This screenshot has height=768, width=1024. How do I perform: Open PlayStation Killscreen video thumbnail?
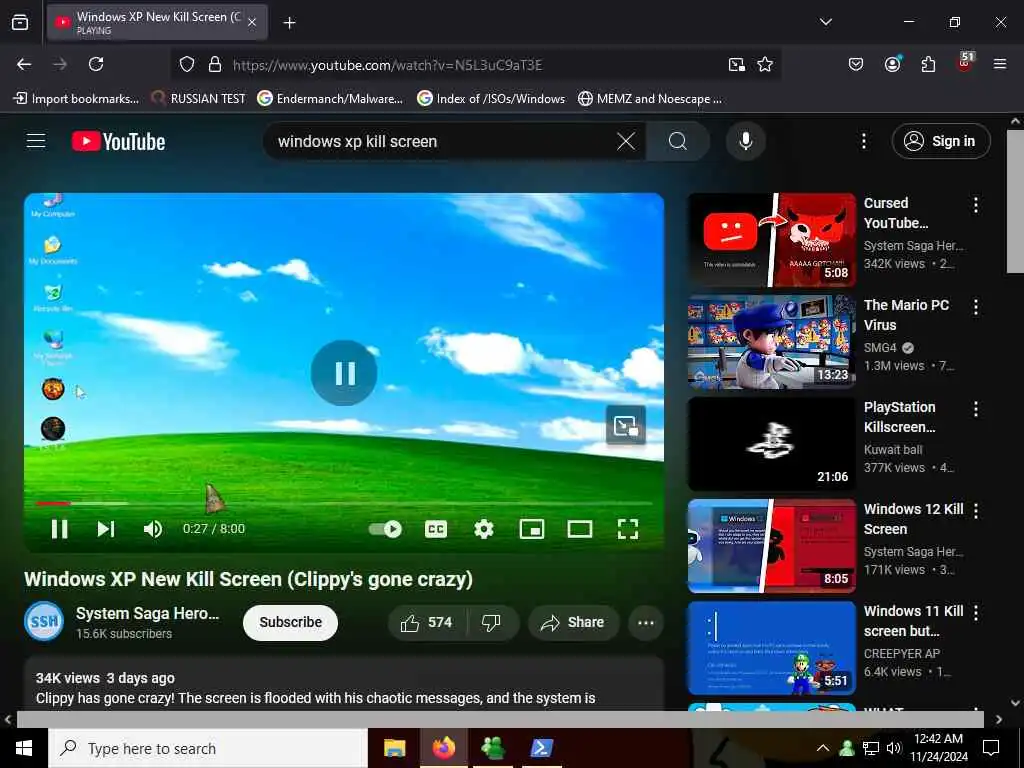click(x=771, y=443)
